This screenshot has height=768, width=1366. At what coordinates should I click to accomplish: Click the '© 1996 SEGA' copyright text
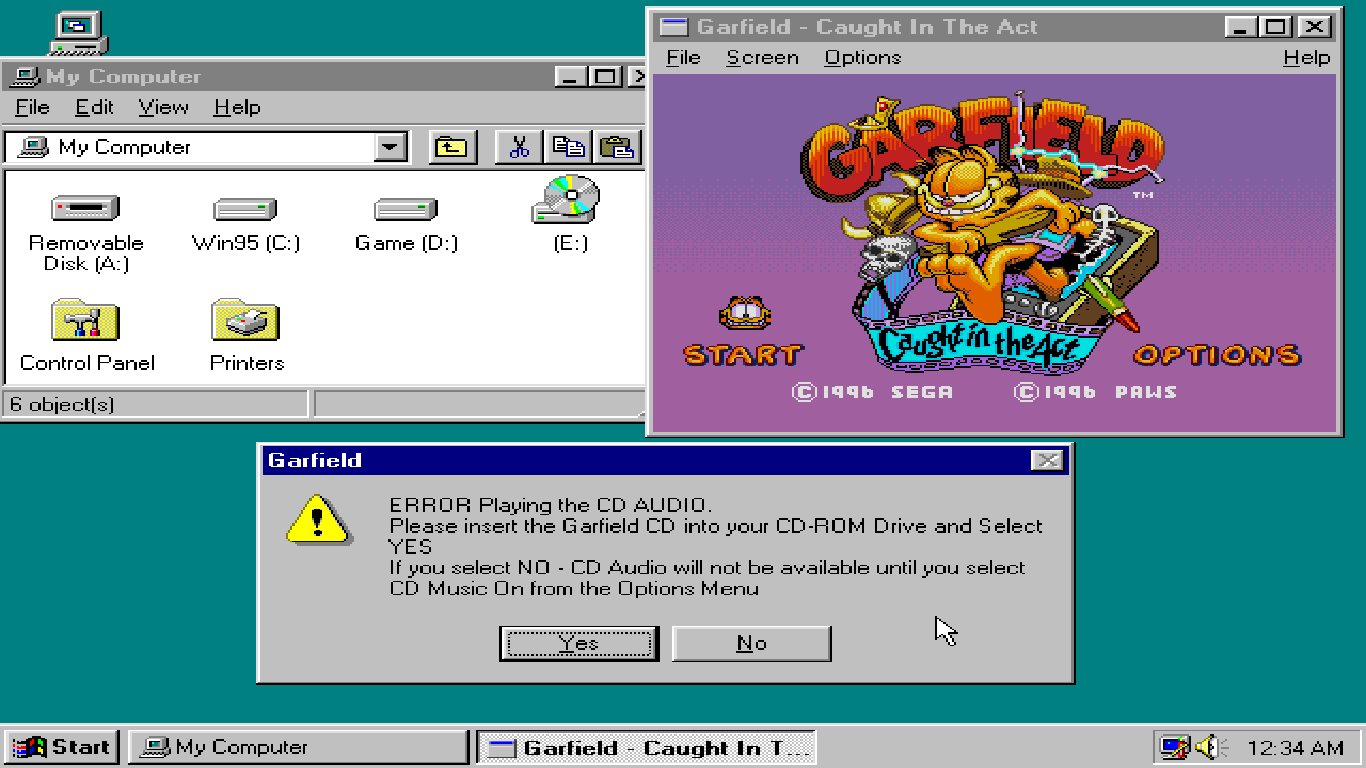872,392
